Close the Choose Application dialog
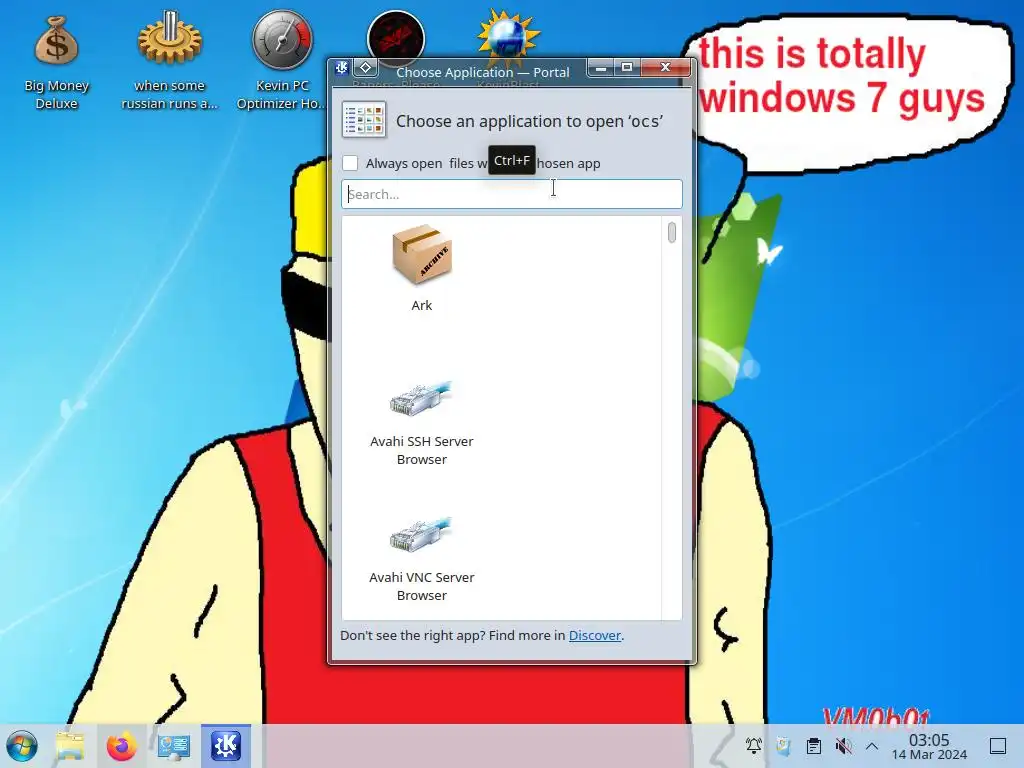Image resolution: width=1024 pixels, height=768 pixels. (665, 67)
